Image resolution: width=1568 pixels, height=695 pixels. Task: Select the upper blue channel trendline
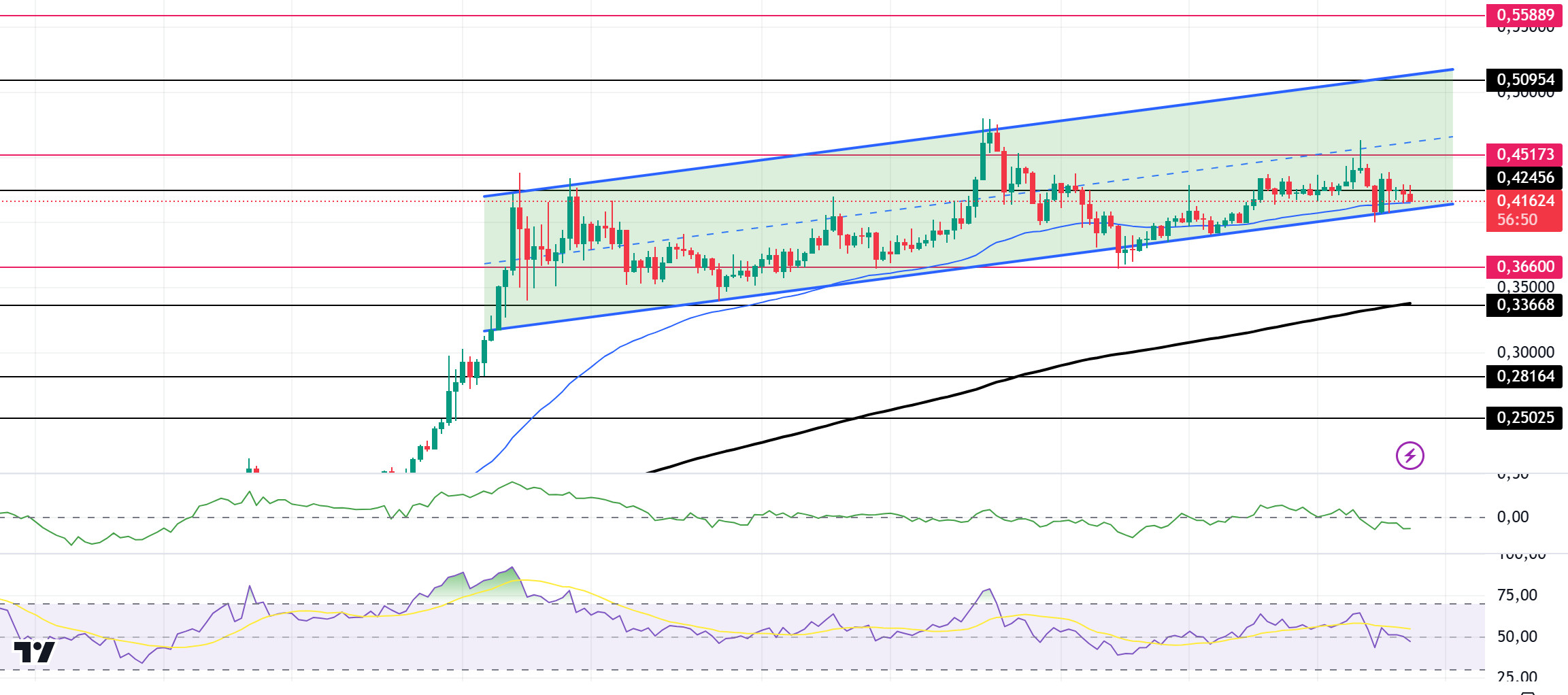click(968, 133)
